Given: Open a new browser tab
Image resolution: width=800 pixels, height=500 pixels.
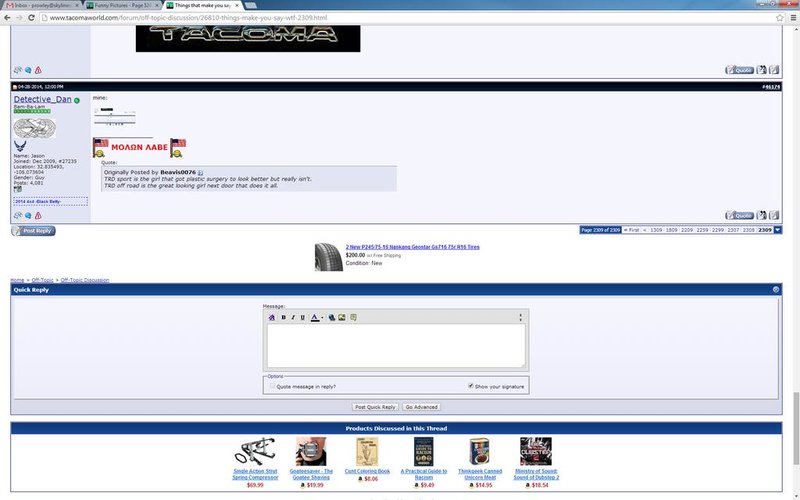Looking at the screenshot, I should click(x=251, y=5).
